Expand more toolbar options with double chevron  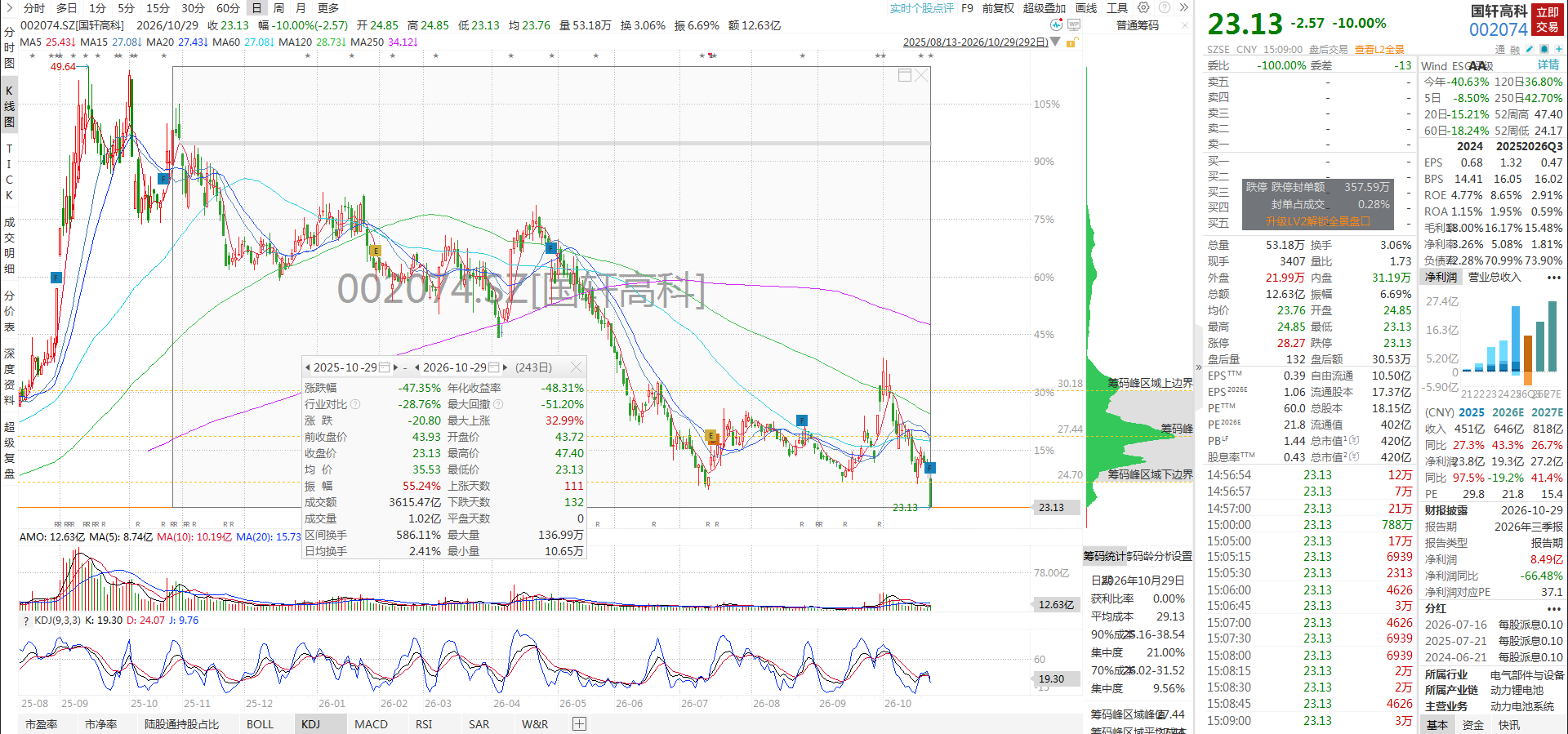pyautogui.click(x=1184, y=7)
